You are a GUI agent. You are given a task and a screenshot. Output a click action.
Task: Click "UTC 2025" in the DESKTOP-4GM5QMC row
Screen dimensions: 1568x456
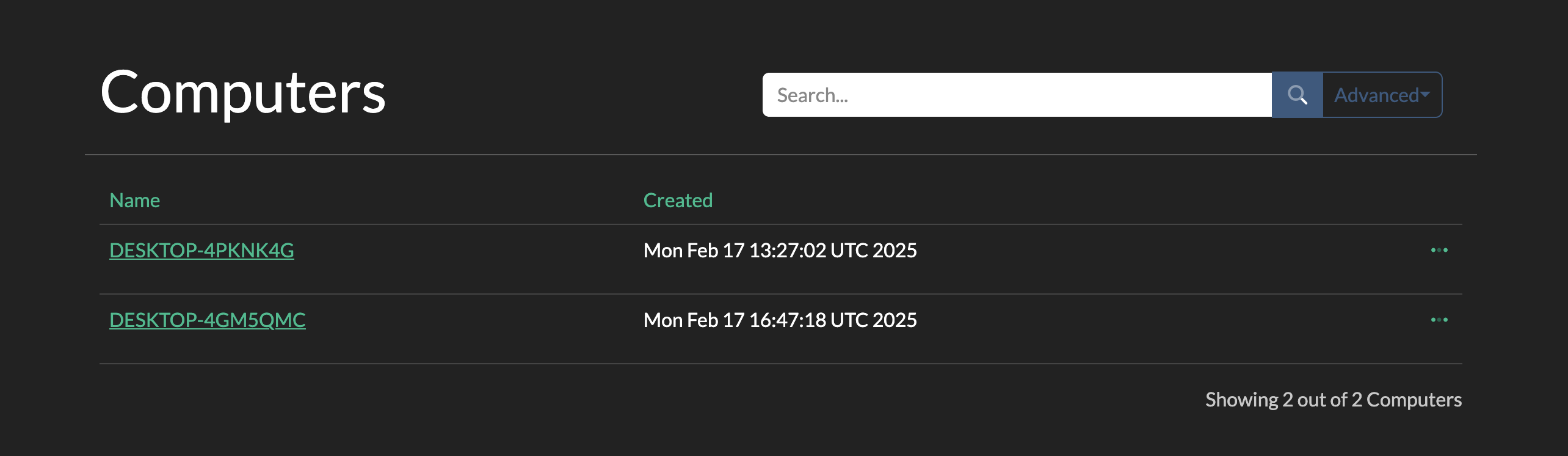873,320
